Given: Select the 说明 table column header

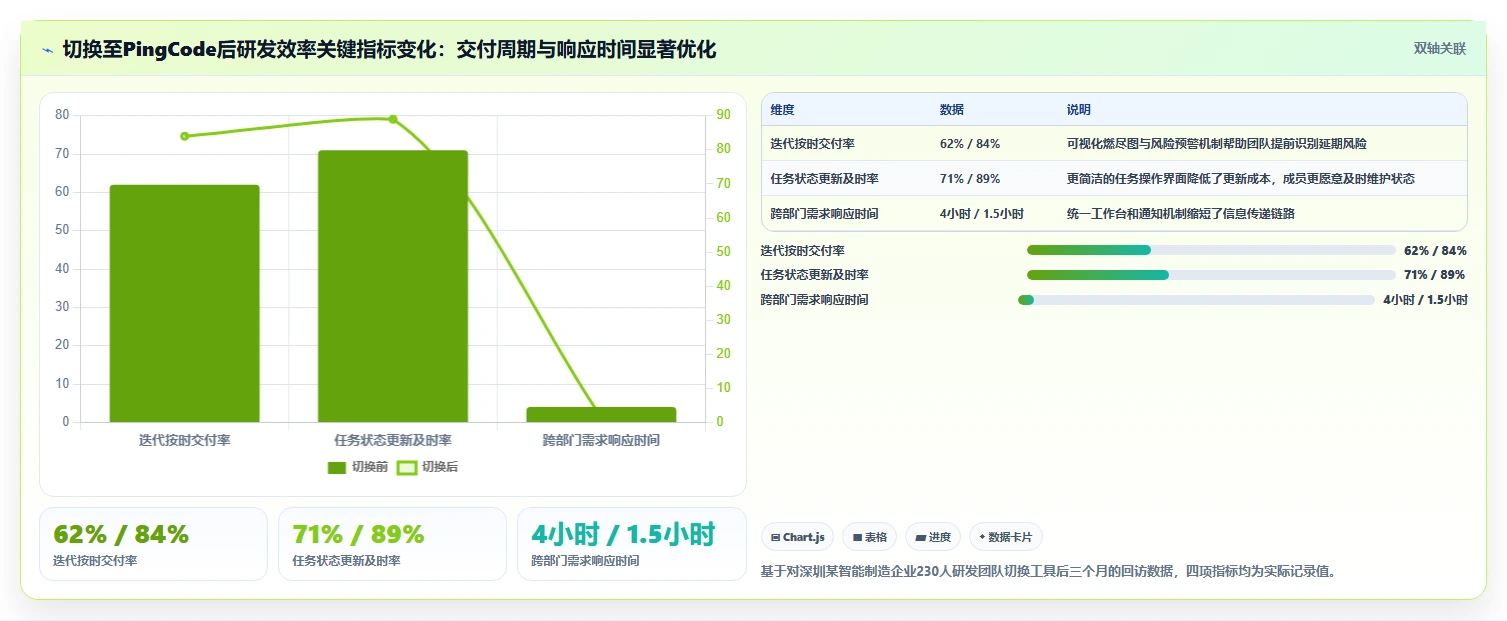Looking at the screenshot, I should (x=1079, y=110).
